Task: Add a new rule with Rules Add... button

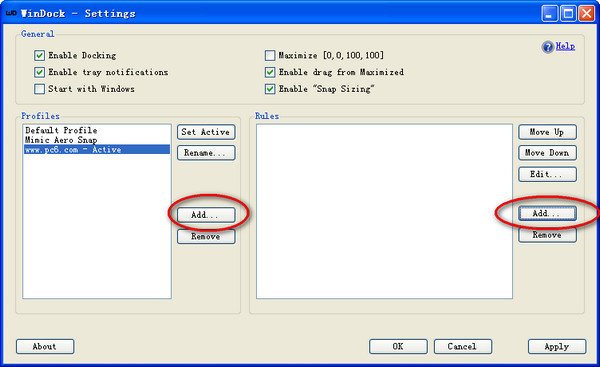Action: [x=547, y=213]
